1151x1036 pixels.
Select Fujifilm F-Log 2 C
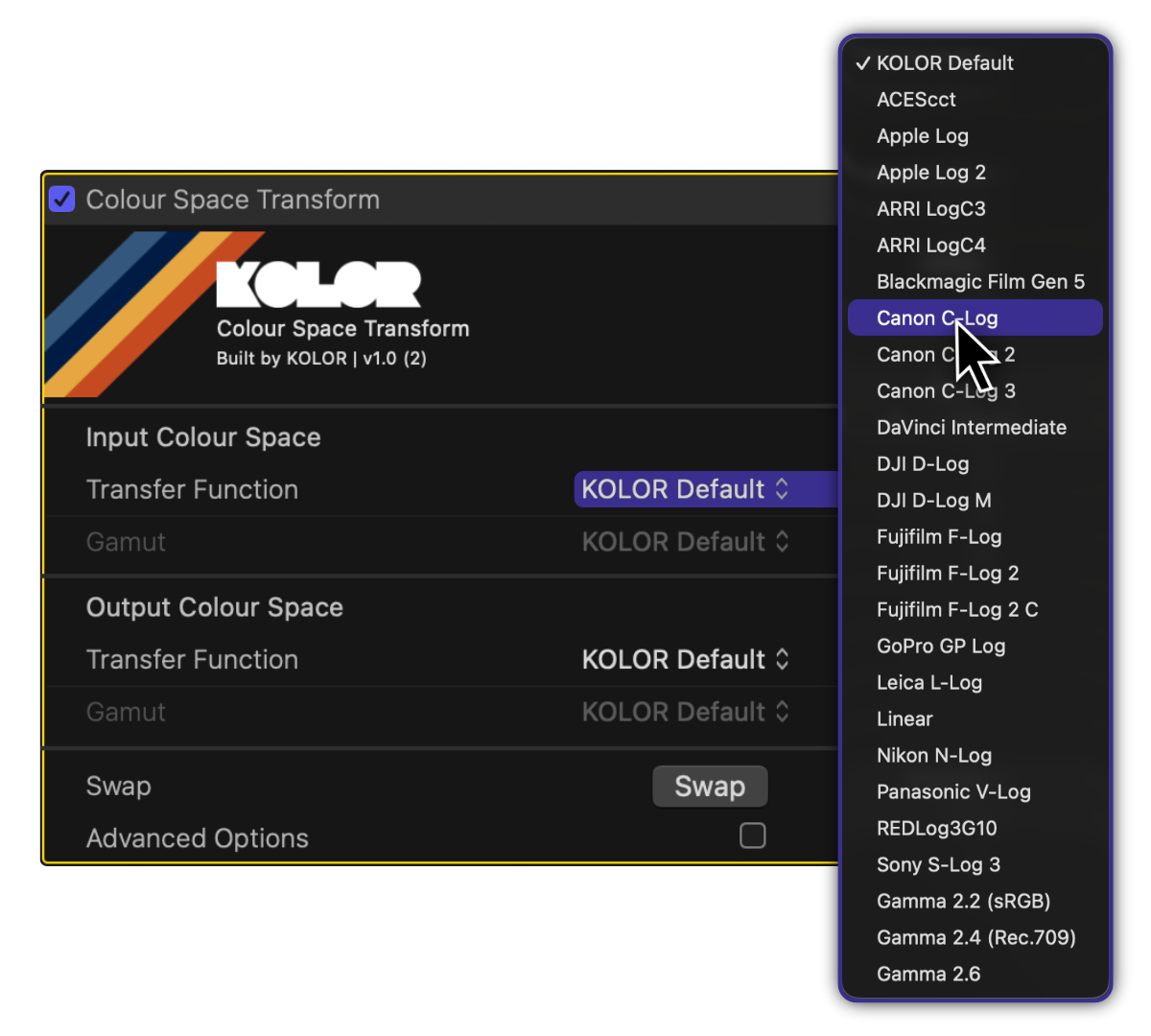[956, 610]
